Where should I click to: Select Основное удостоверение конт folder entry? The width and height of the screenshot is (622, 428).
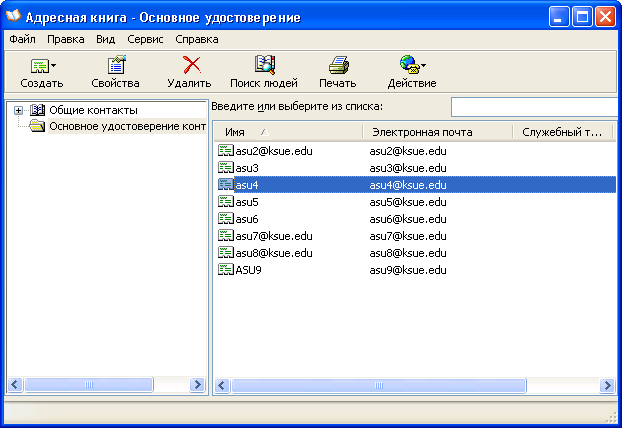tap(127, 126)
